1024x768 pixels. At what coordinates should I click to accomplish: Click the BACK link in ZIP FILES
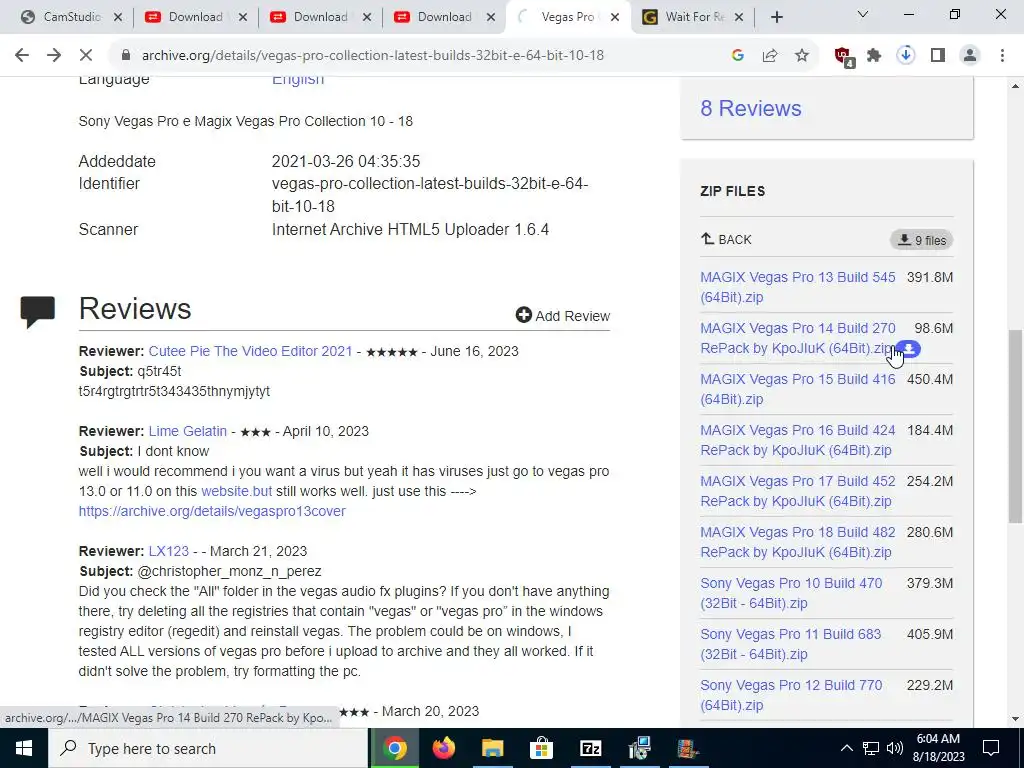(x=726, y=239)
